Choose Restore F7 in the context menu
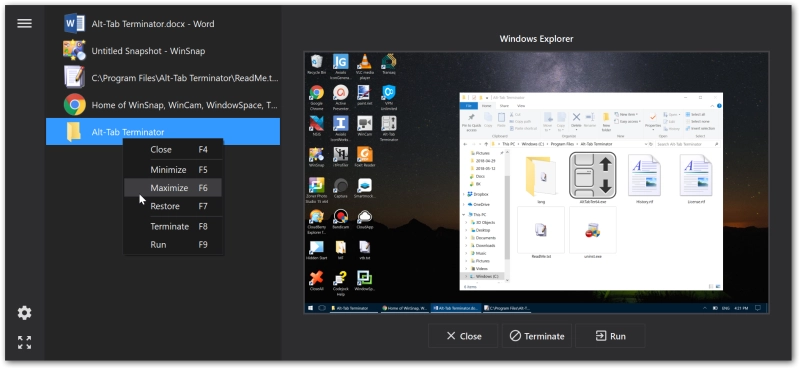The image size is (800, 369). [173, 206]
